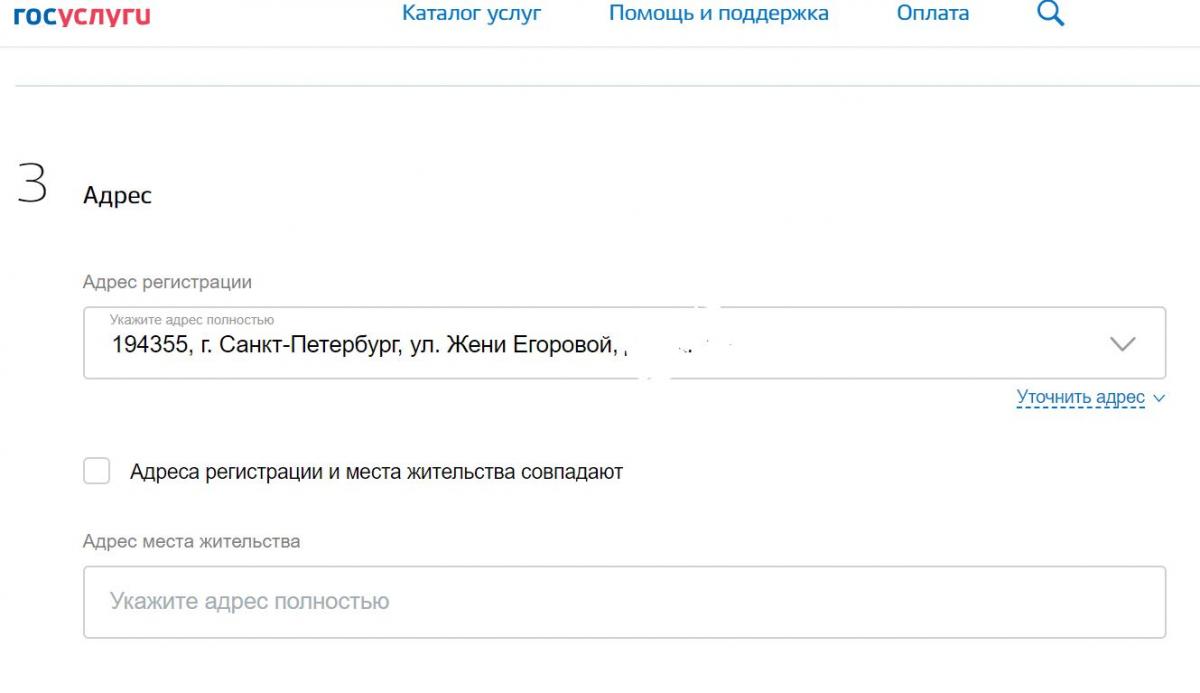Viewport: 1200px width, 693px height.
Task: Open the 'Оплата' section
Action: pyautogui.click(x=932, y=14)
